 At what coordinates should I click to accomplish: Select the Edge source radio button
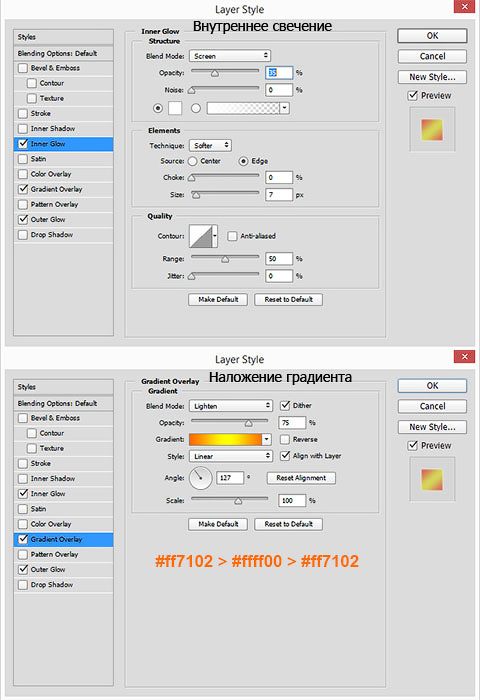click(x=243, y=161)
